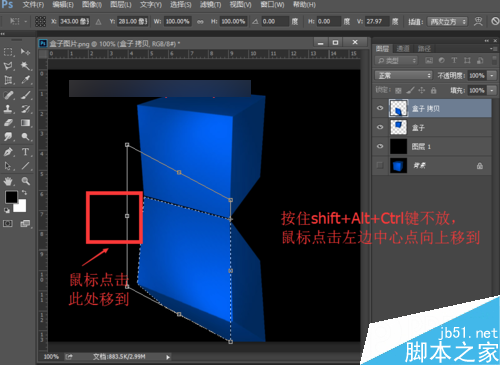The image size is (500, 365).
Task: Change screen mode from the toolbox
Action: click(25, 224)
